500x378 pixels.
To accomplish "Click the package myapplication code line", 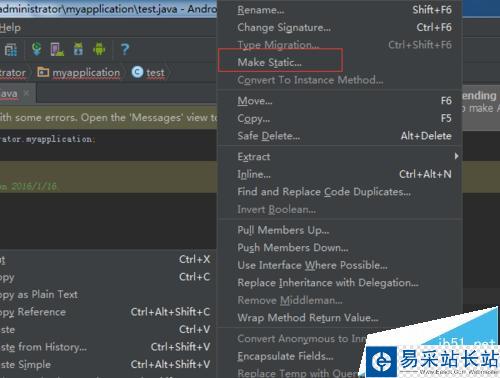I will click(47, 139).
